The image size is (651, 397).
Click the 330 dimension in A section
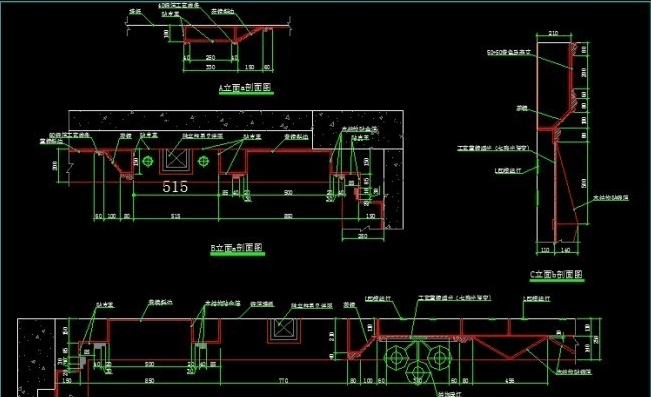[210, 67]
